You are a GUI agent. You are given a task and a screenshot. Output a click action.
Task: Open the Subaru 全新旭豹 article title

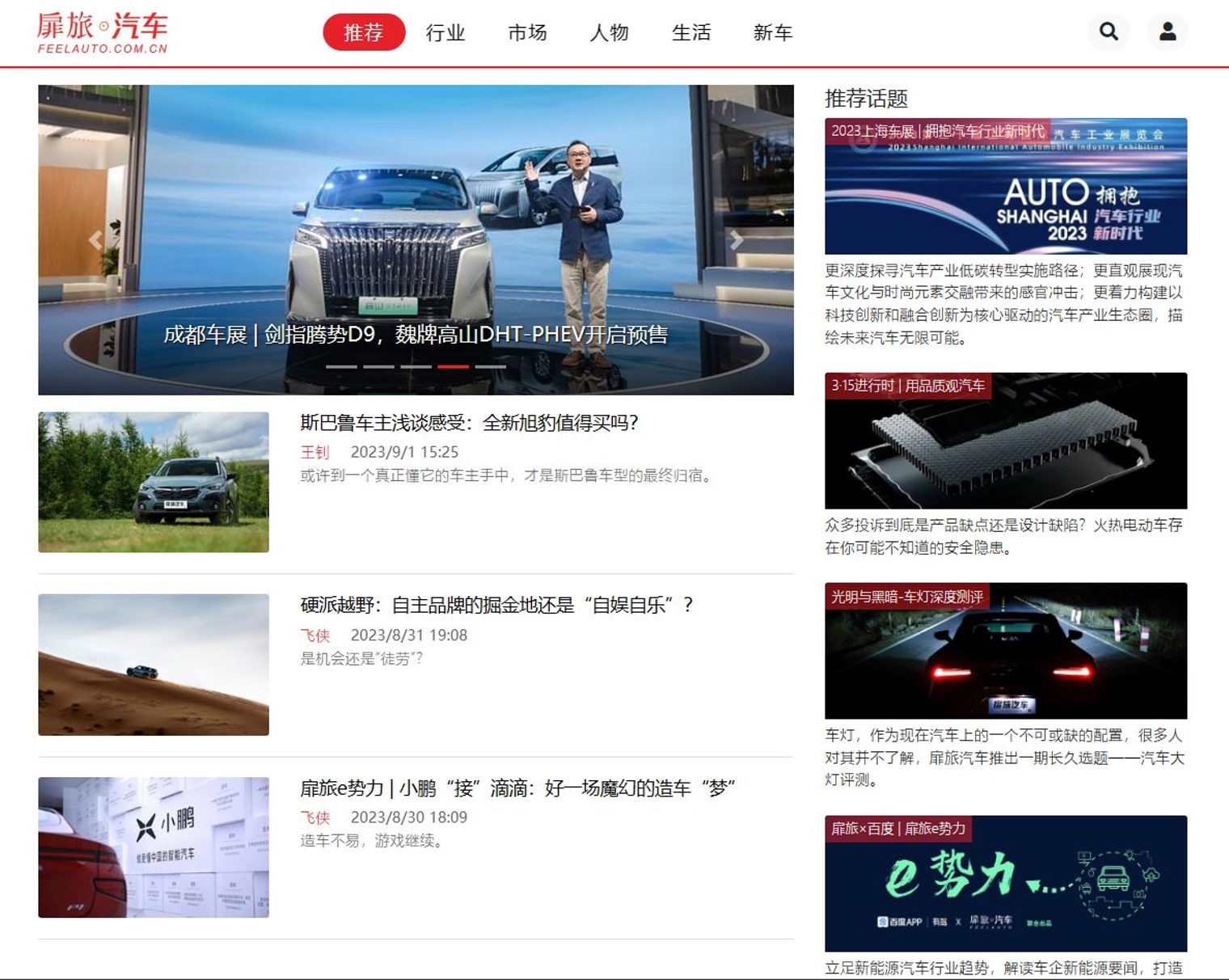tap(469, 423)
